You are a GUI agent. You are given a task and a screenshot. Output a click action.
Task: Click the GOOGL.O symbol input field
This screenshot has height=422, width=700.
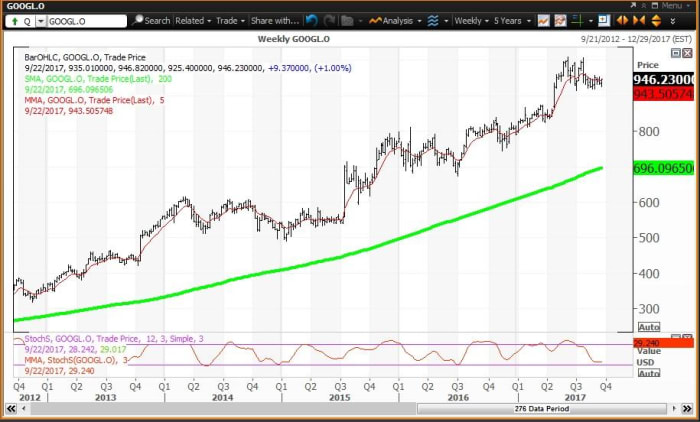click(87, 20)
